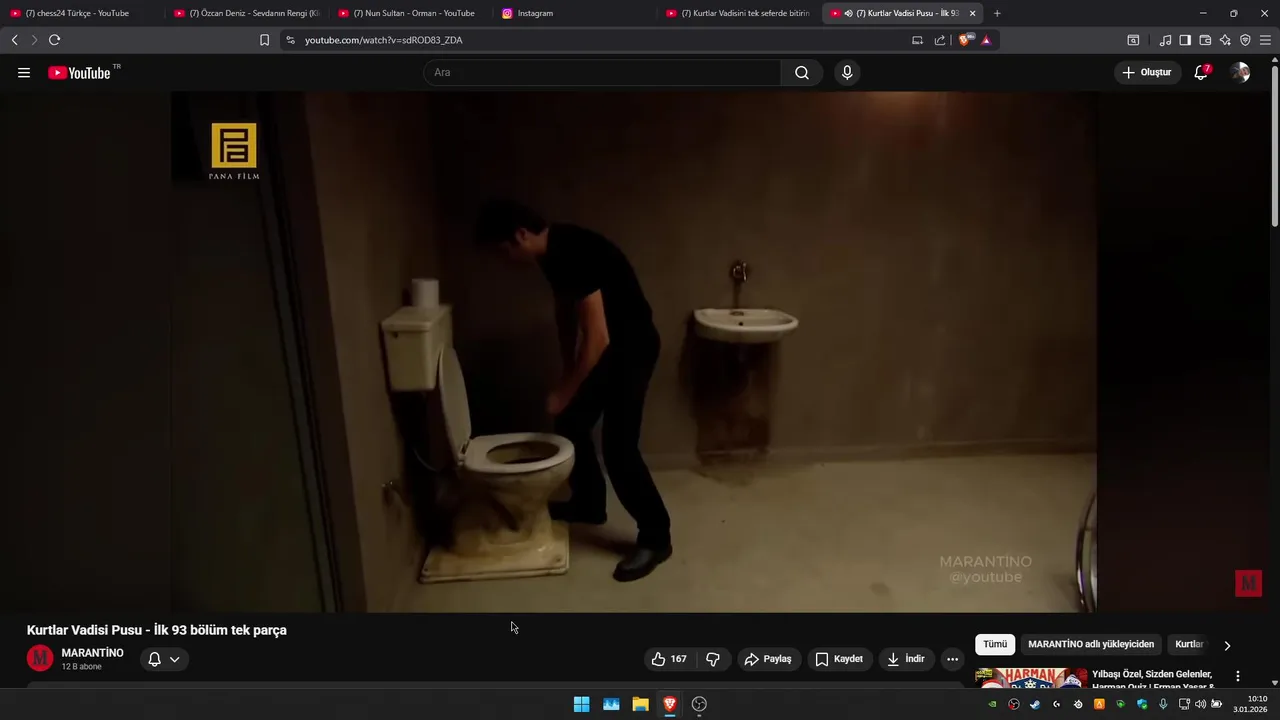Open the YouTube hamburger guide menu
Screen dimensions: 1280x720
tap(24, 73)
